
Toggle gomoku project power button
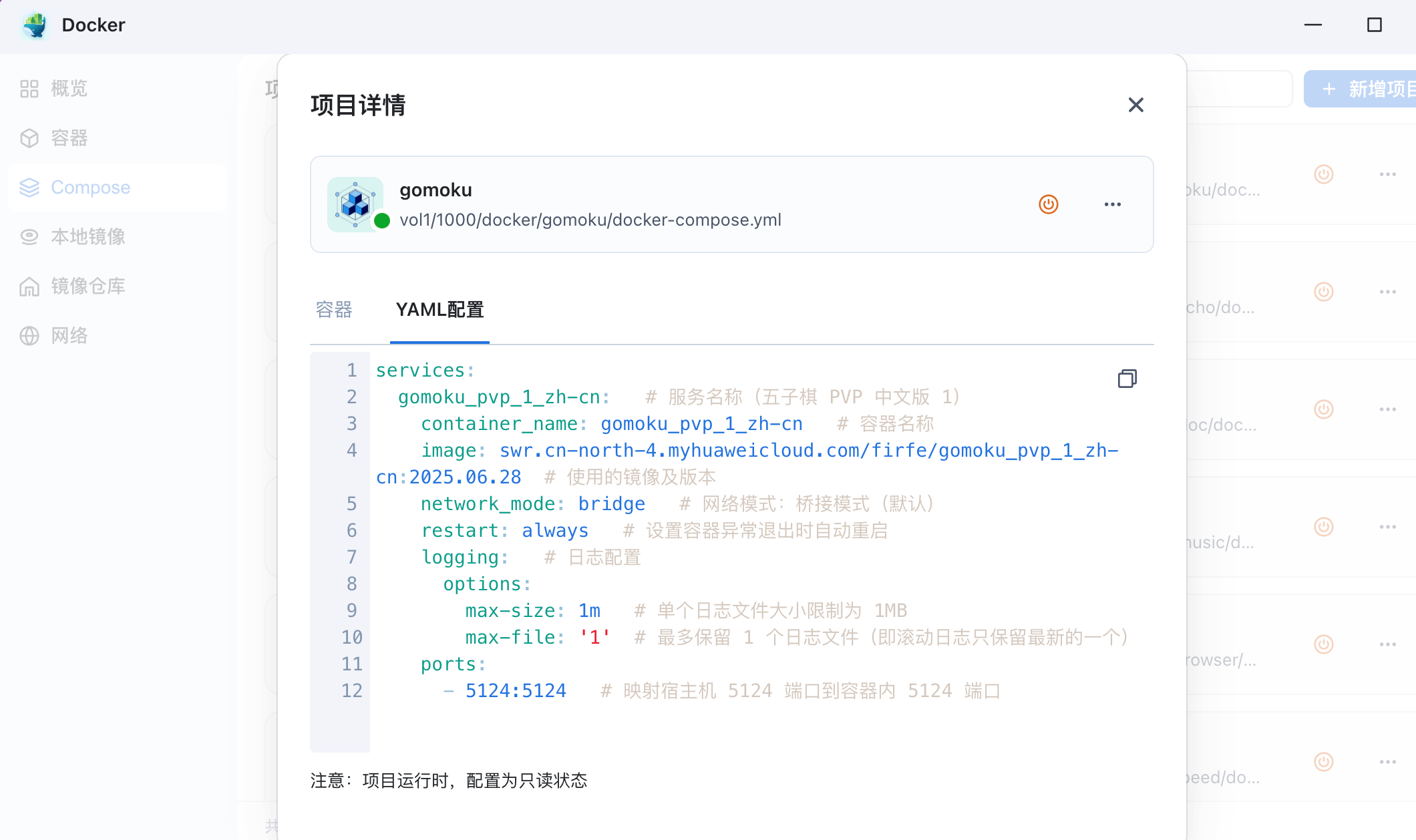(1049, 204)
